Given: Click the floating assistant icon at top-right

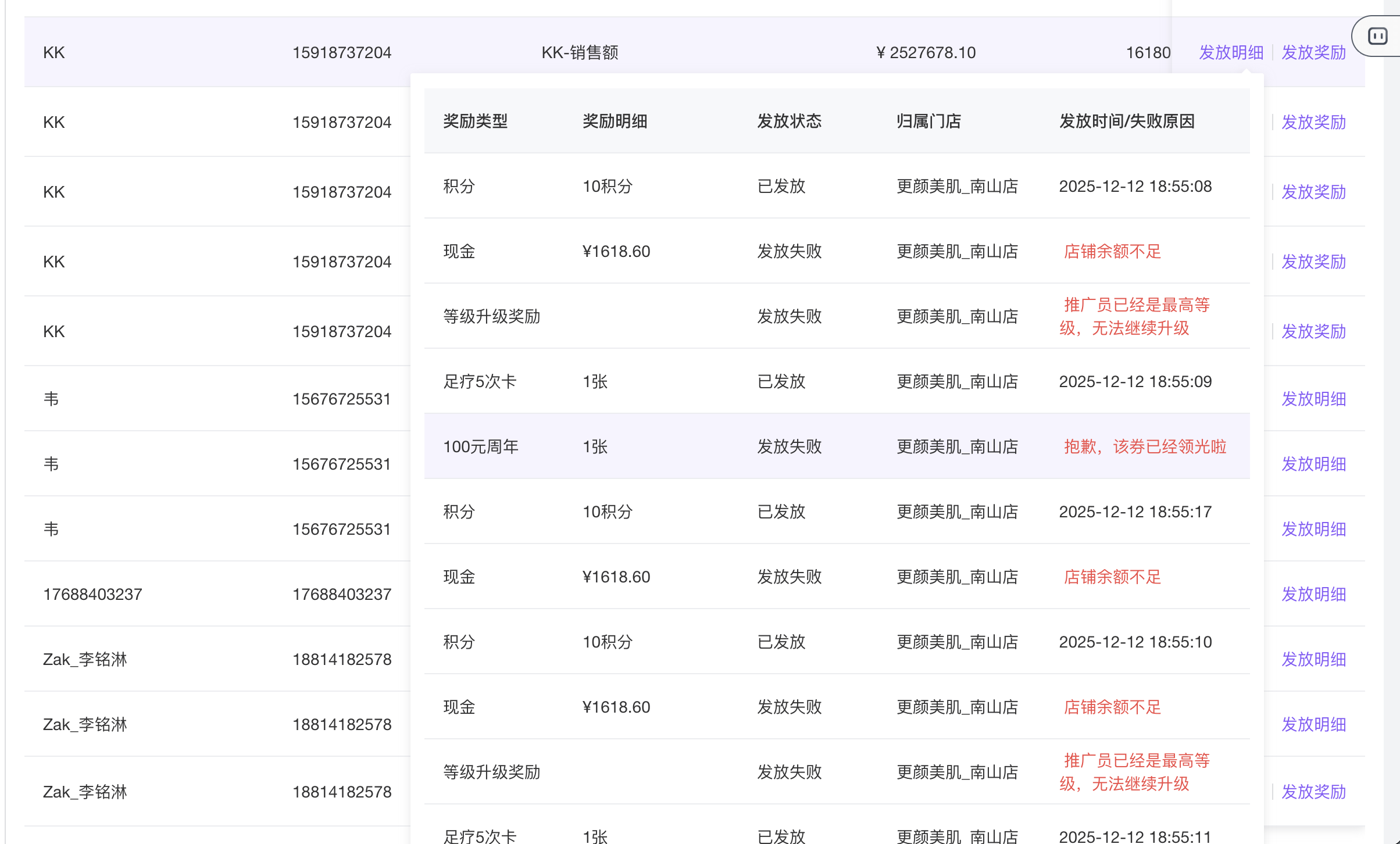Looking at the screenshot, I should [x=1377, y=36].
